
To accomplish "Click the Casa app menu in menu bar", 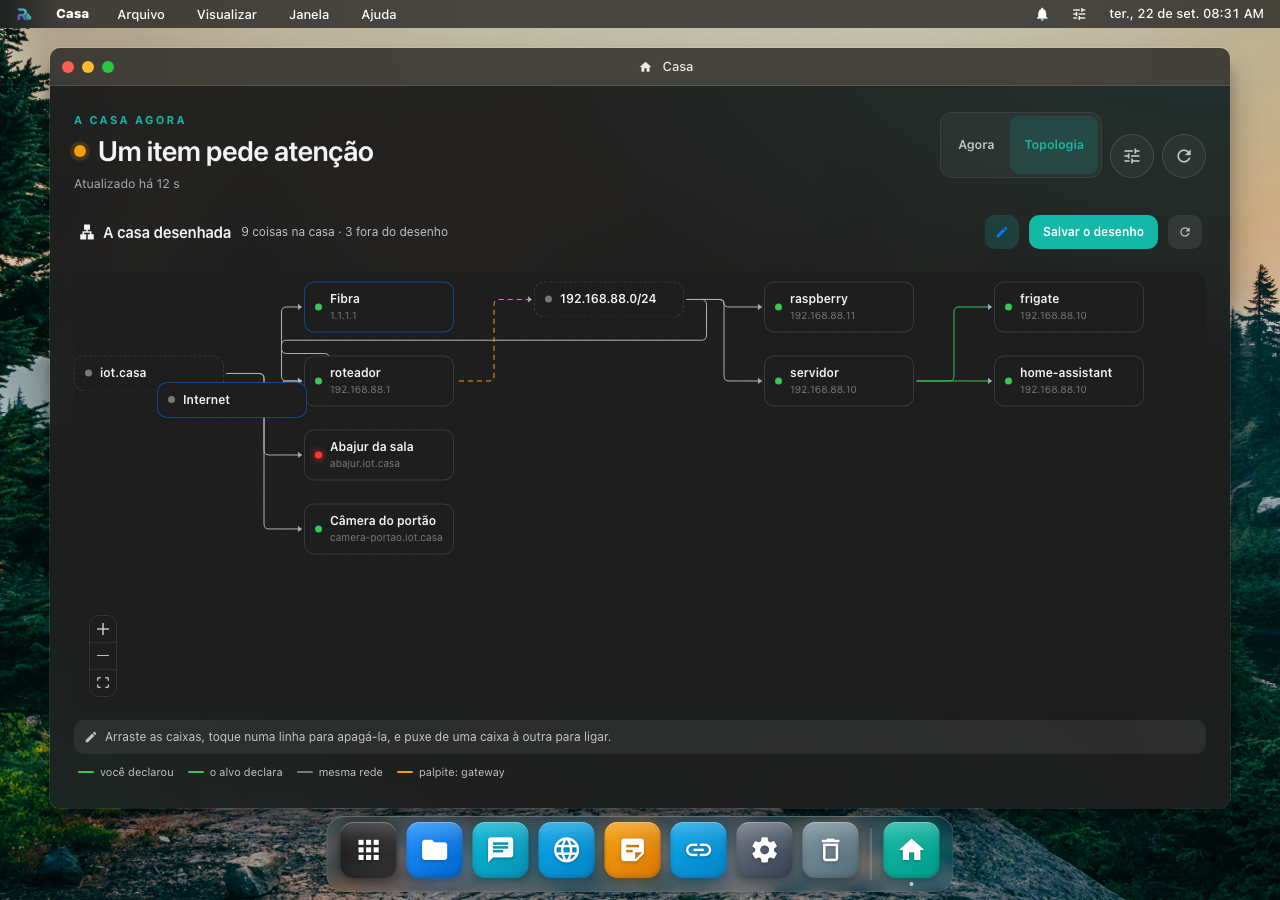I will (72, 14).
